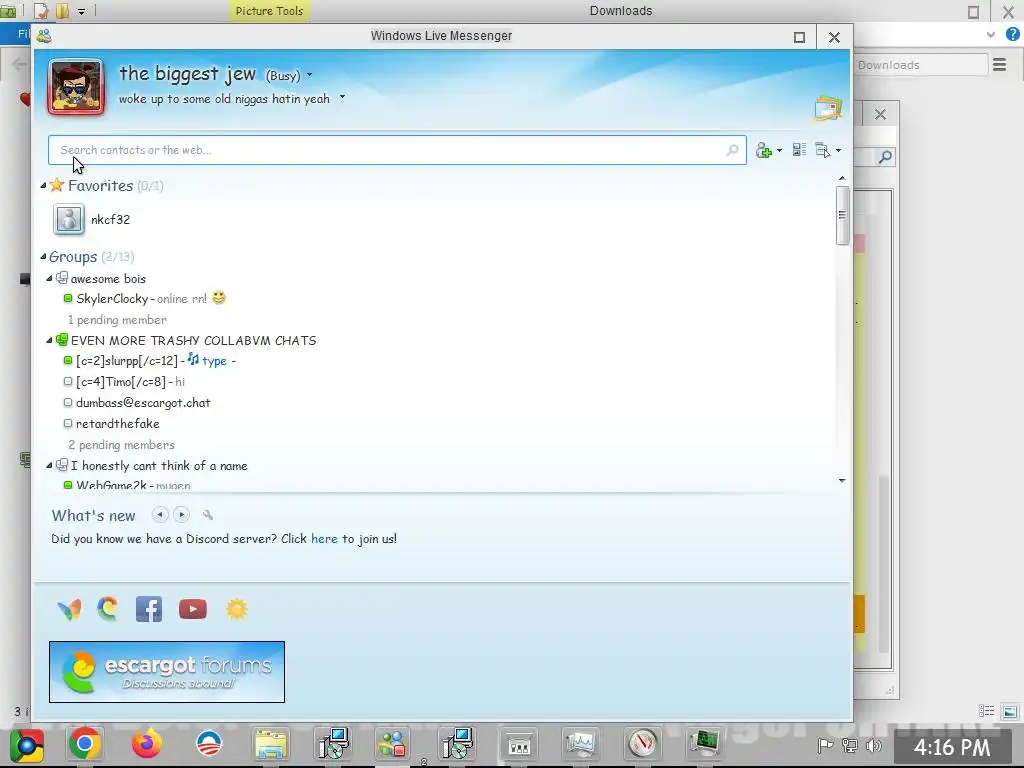The width and height of the screenshot is (1024, 768).
Task: Click the display name the biggest jew
Action: click(187, 74)
